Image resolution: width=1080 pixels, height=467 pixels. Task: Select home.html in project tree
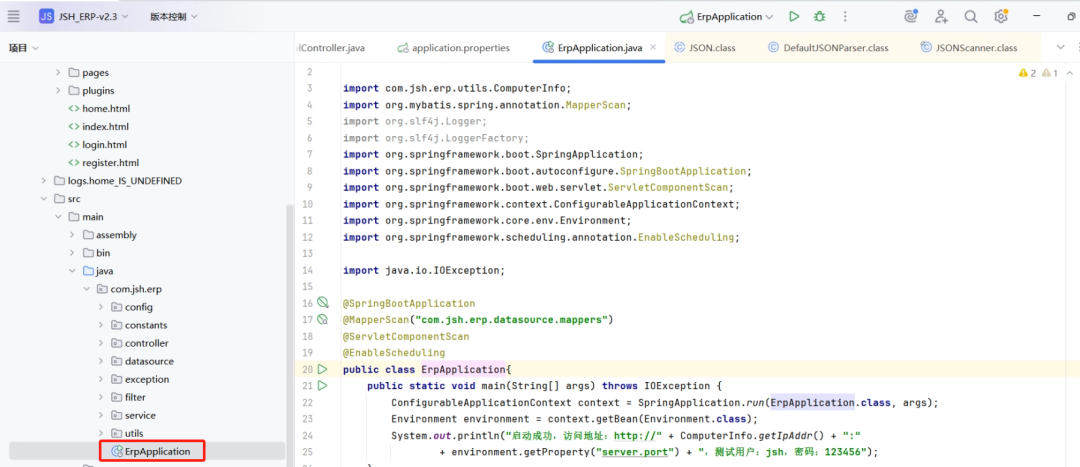(x=106, y=109)
